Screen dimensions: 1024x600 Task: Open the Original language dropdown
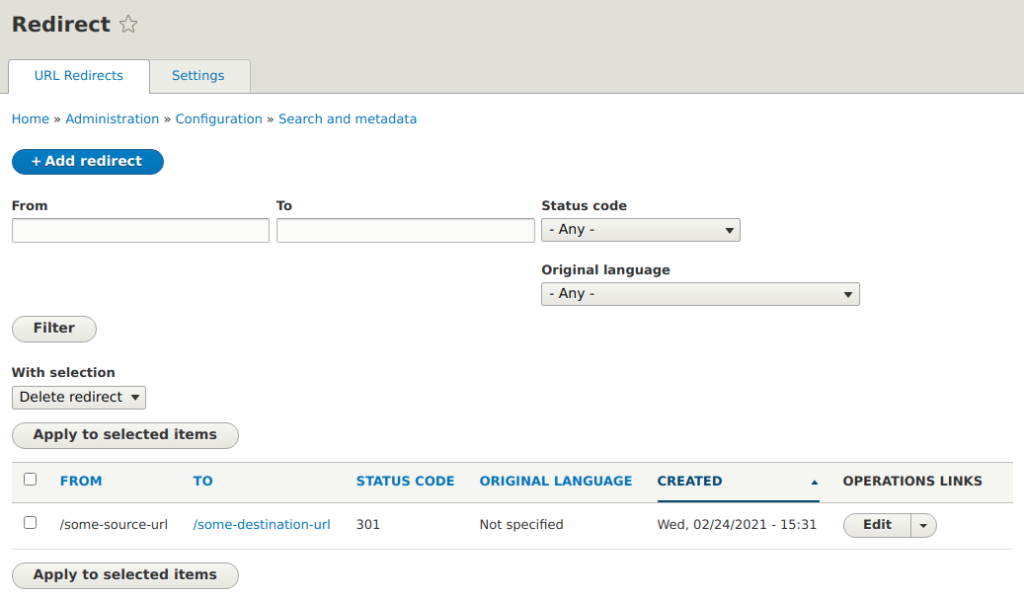[x=700, y=294]
